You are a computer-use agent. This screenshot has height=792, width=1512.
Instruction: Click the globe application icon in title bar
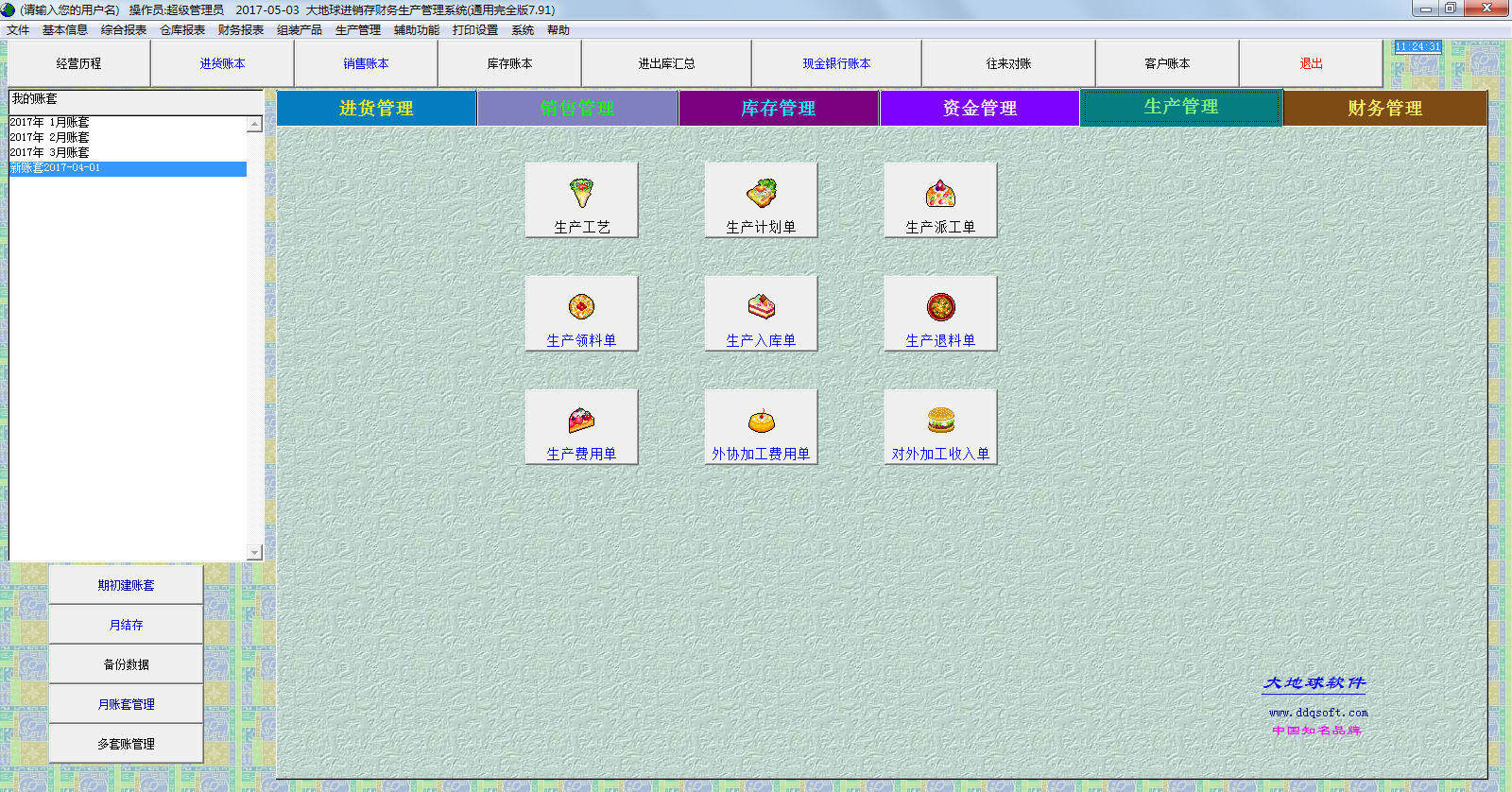pos(9,9)
